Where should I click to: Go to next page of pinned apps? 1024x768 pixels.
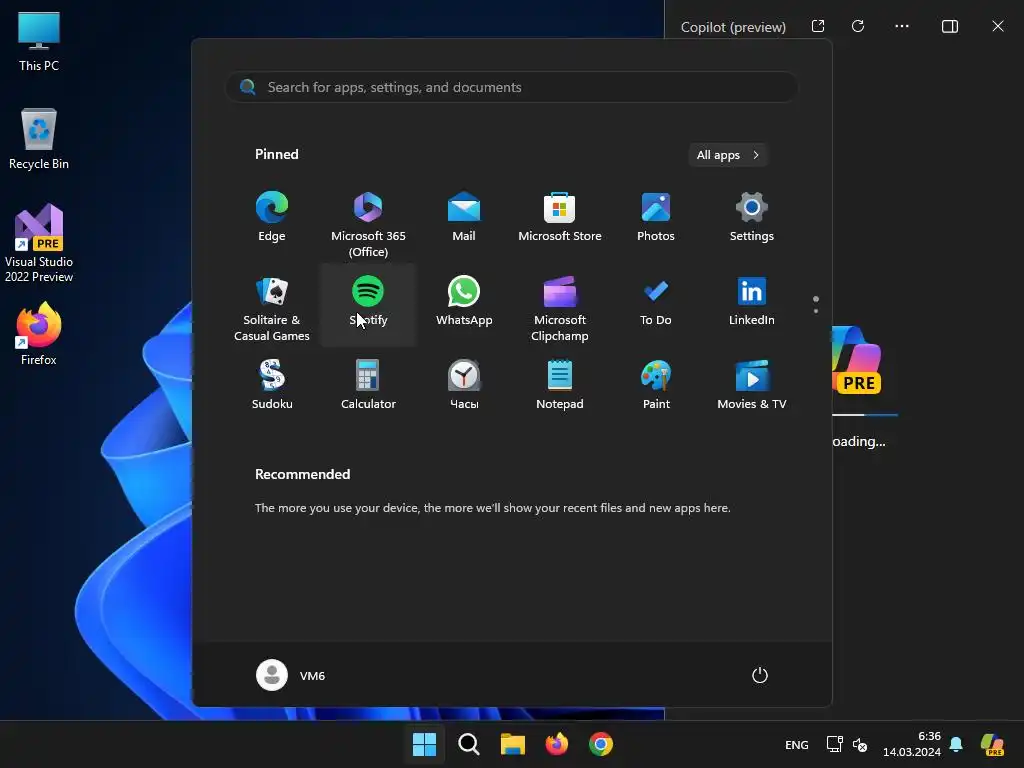tap(816, 311)
